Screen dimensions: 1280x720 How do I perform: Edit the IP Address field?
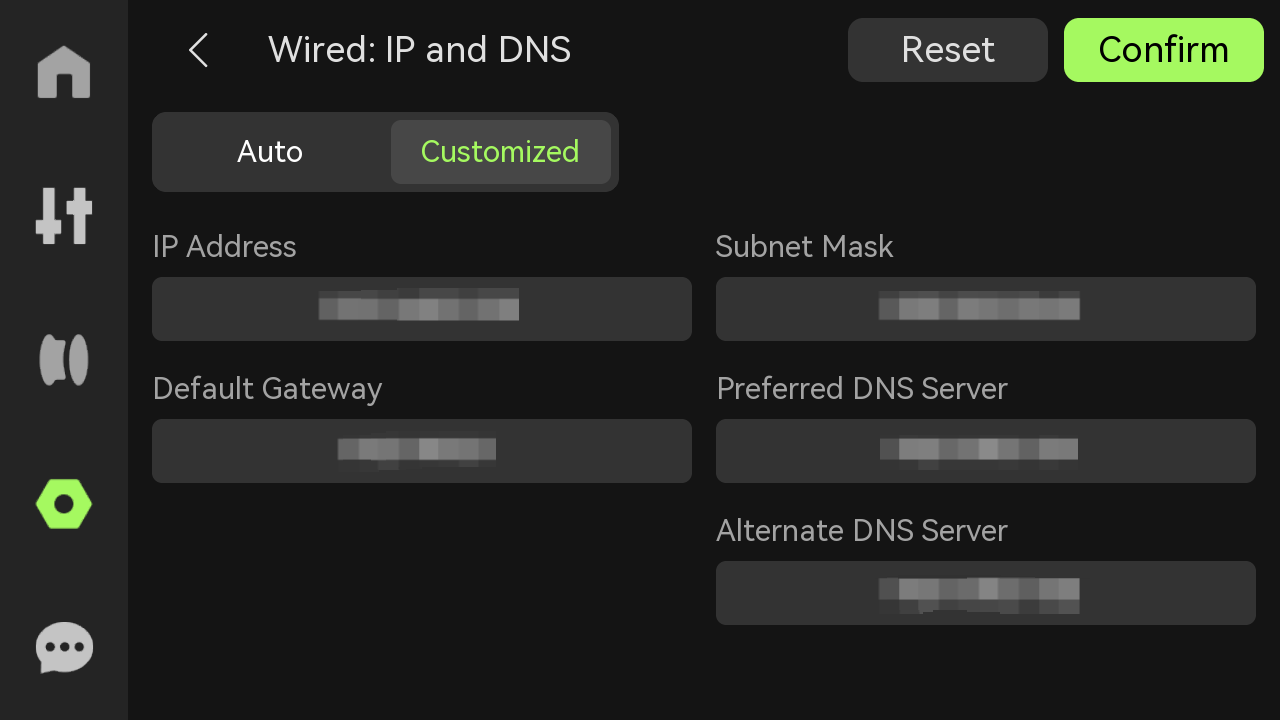pos(422,309)
